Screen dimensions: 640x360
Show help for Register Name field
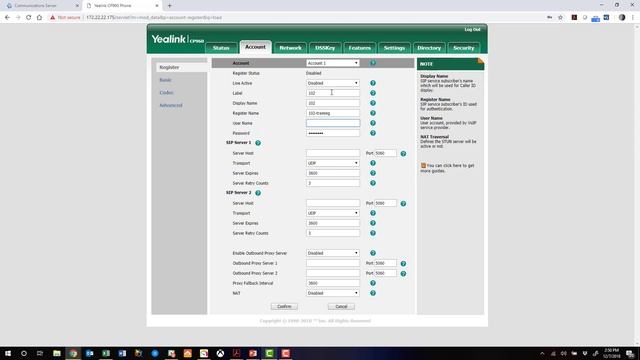tap(373, 113)
